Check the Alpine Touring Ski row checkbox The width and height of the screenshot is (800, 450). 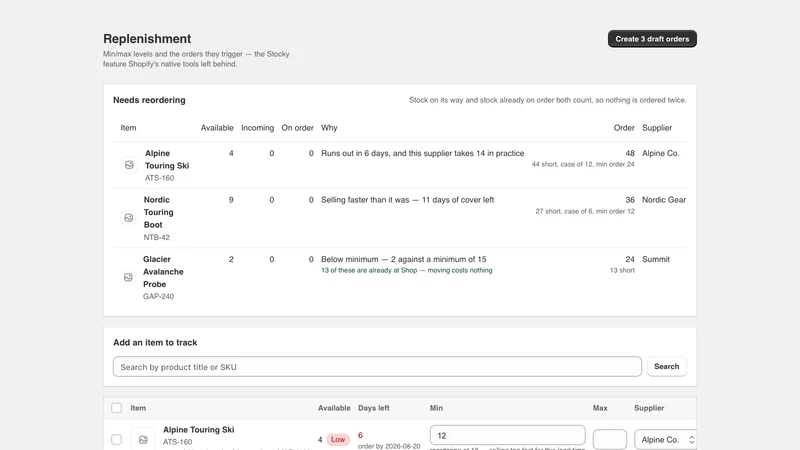tap(116, 439)
